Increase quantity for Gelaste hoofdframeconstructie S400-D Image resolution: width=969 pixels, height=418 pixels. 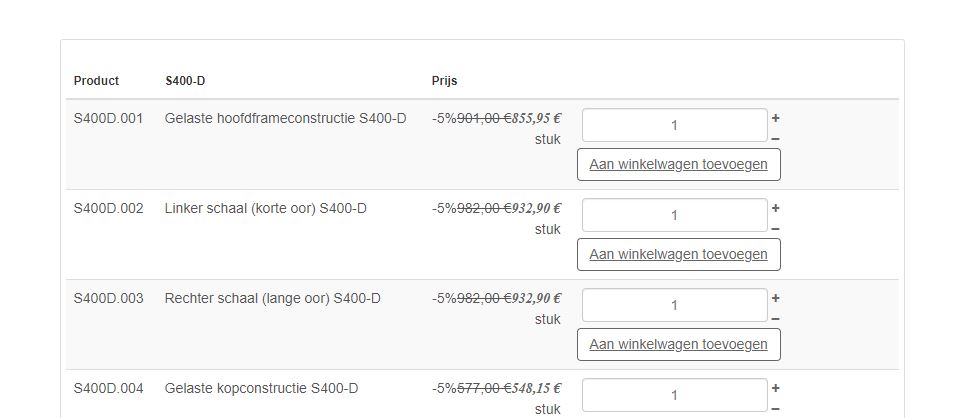point(776,118)
